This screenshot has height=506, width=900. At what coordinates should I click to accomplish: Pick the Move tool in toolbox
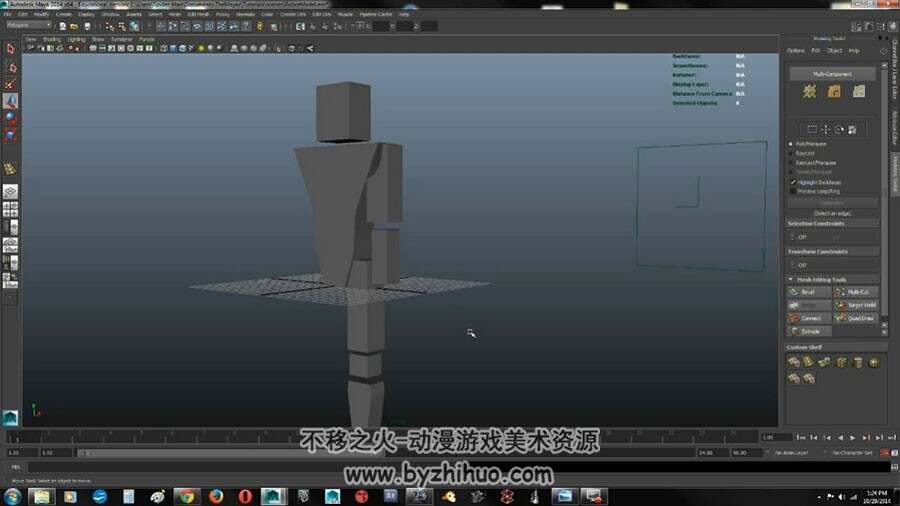click(x=10, y=101)
